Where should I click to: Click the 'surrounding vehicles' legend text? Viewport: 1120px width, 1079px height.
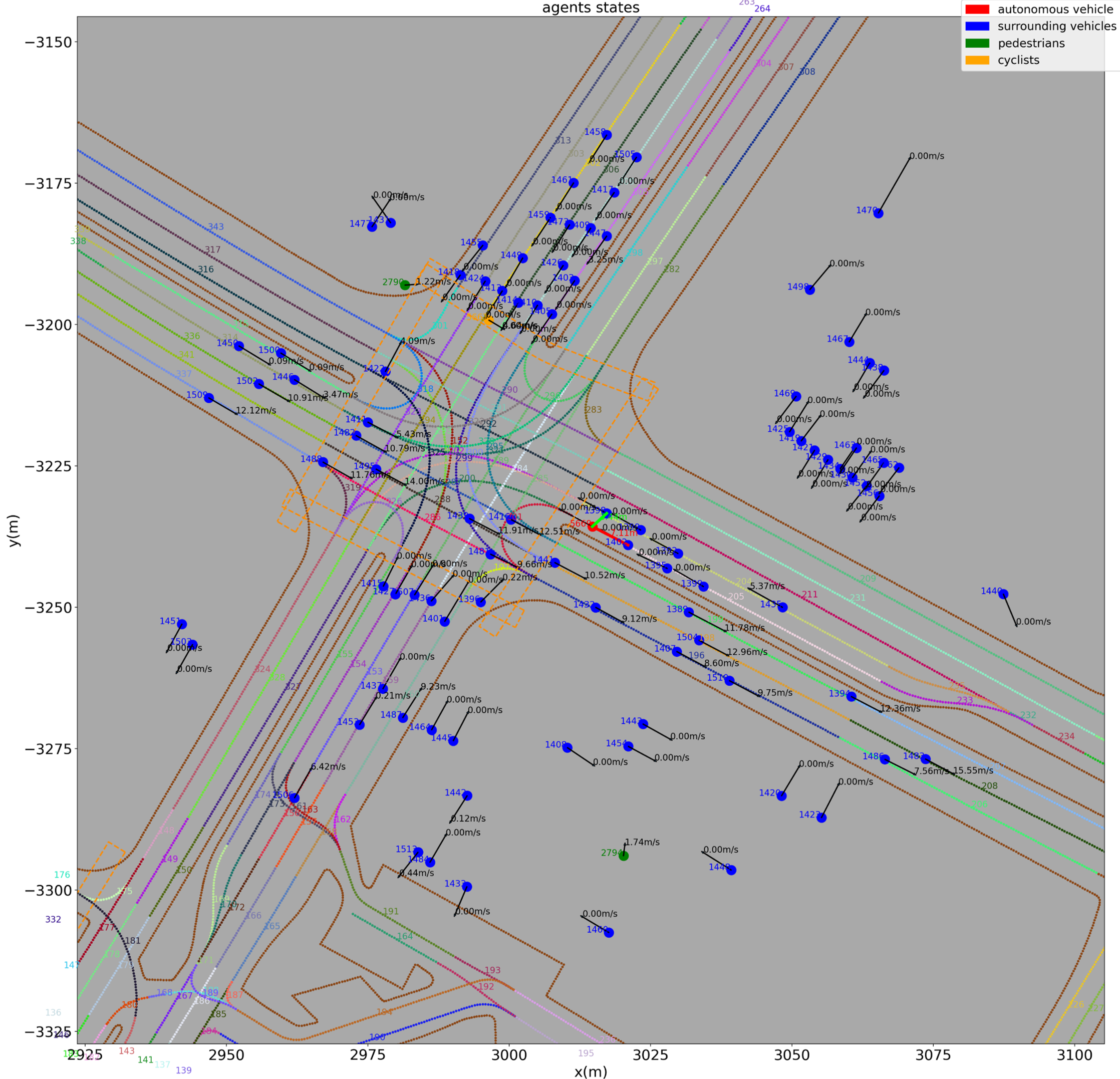point(1056,26)
